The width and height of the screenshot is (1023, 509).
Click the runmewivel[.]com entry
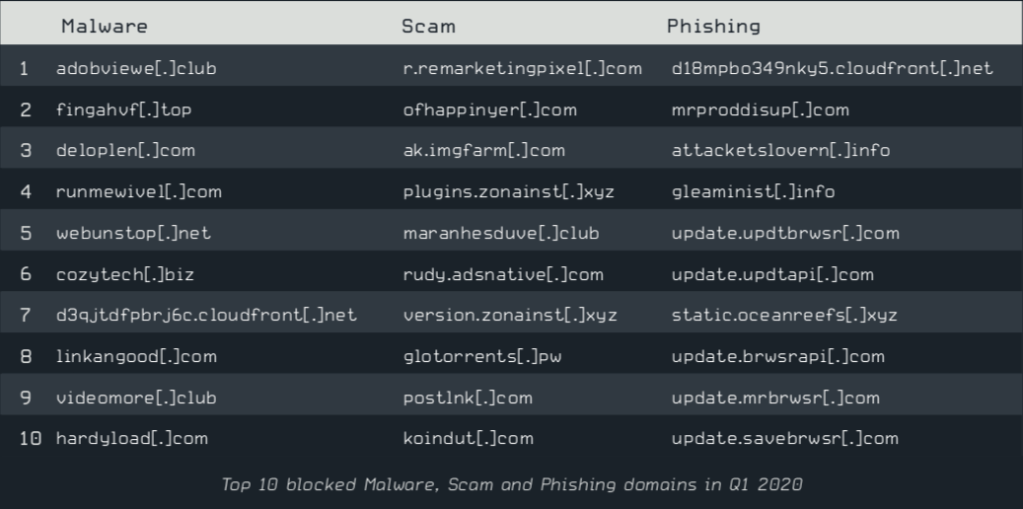[138, 192]
